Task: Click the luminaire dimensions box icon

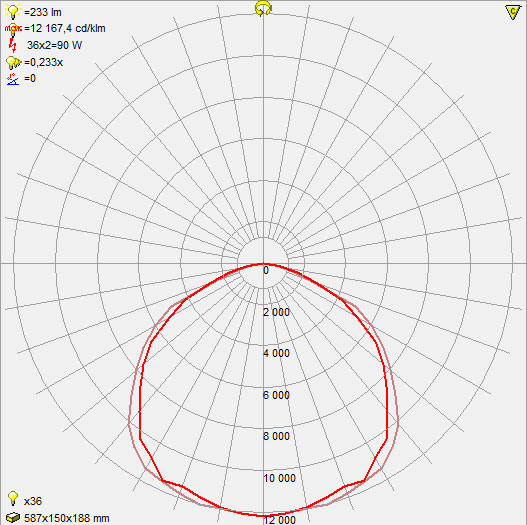Action: [13, 518]
